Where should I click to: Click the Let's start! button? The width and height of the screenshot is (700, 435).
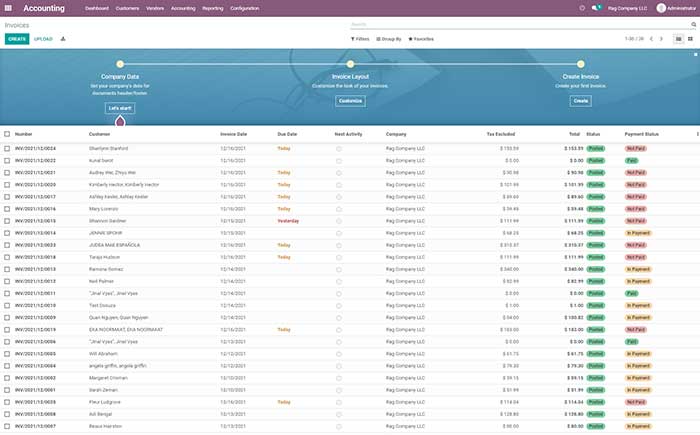(120, 108)
